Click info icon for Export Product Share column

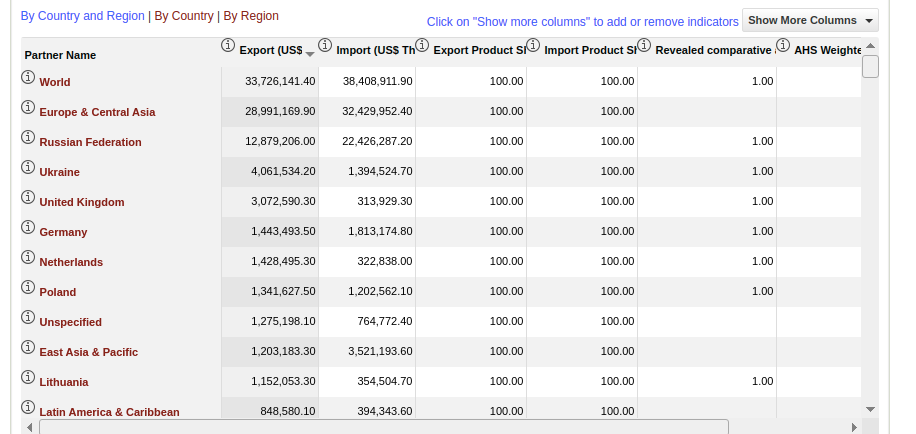[x=422, y=45]
